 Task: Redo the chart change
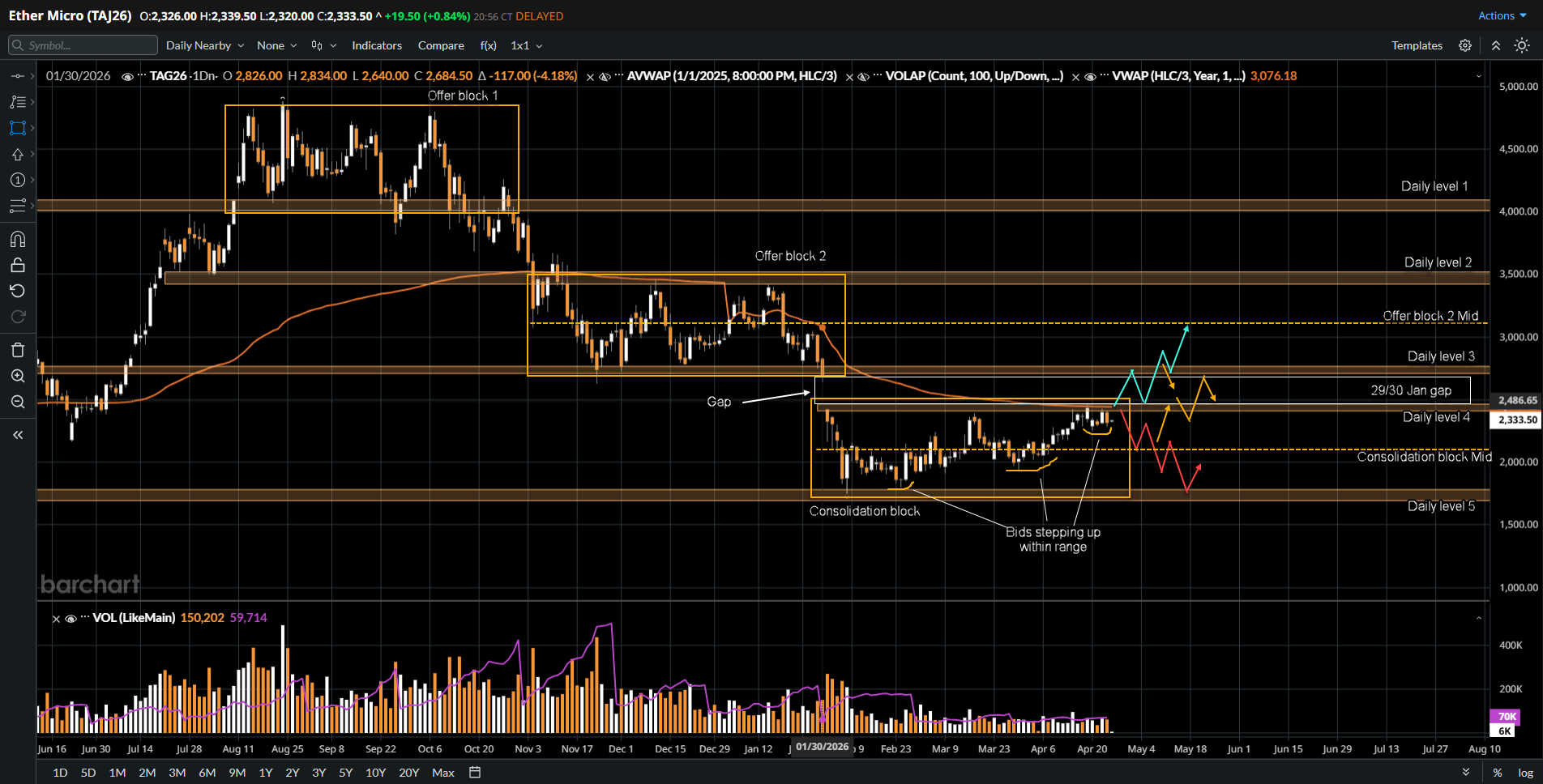(x=17, y=317)
